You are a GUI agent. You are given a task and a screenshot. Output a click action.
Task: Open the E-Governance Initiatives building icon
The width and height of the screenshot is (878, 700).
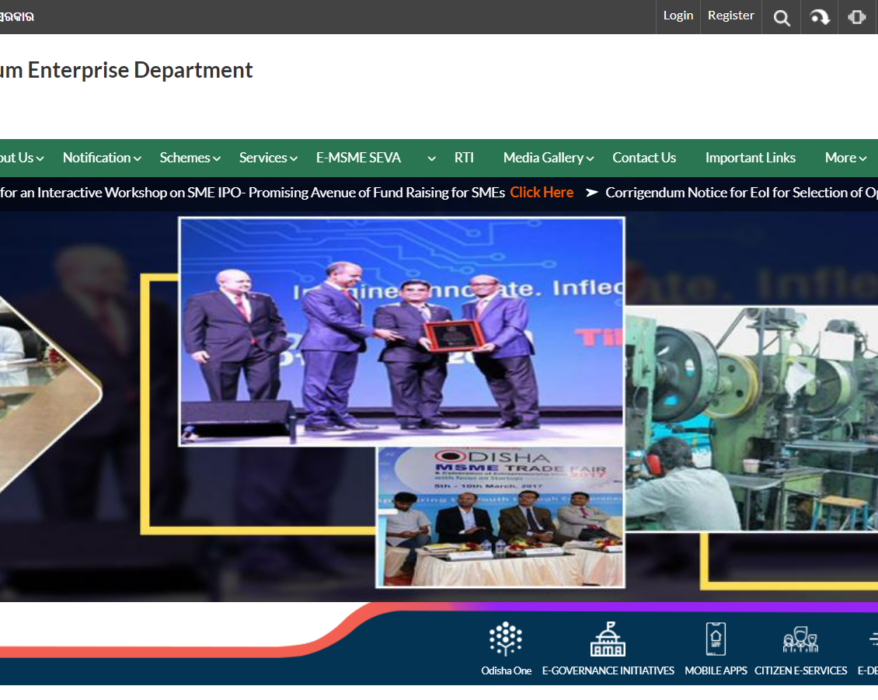coord(608,639)
